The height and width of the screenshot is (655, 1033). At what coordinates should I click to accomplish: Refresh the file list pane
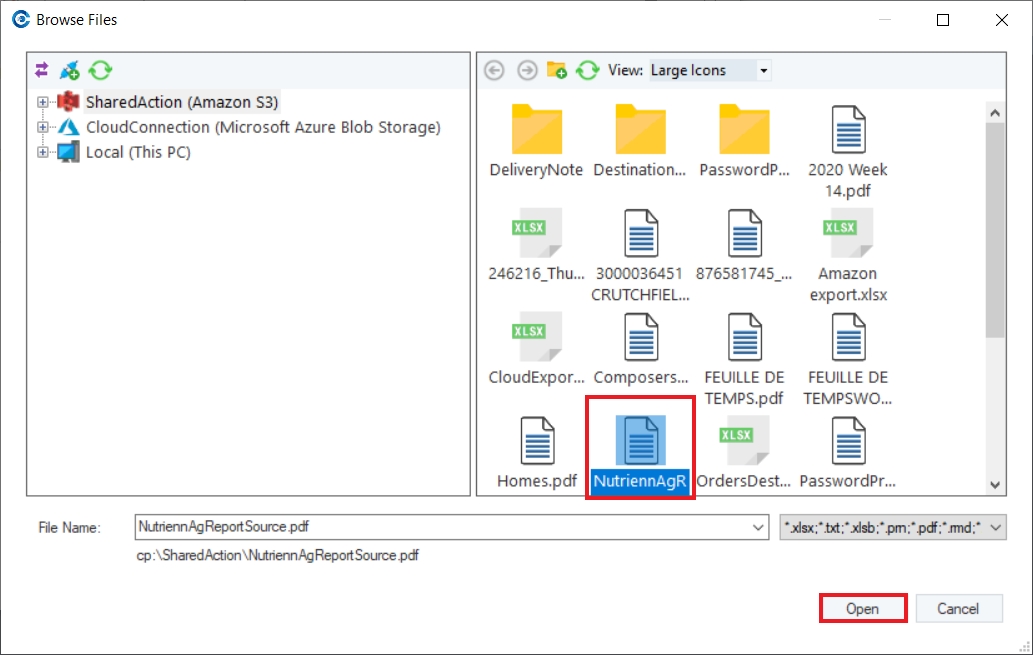point(588,70)
